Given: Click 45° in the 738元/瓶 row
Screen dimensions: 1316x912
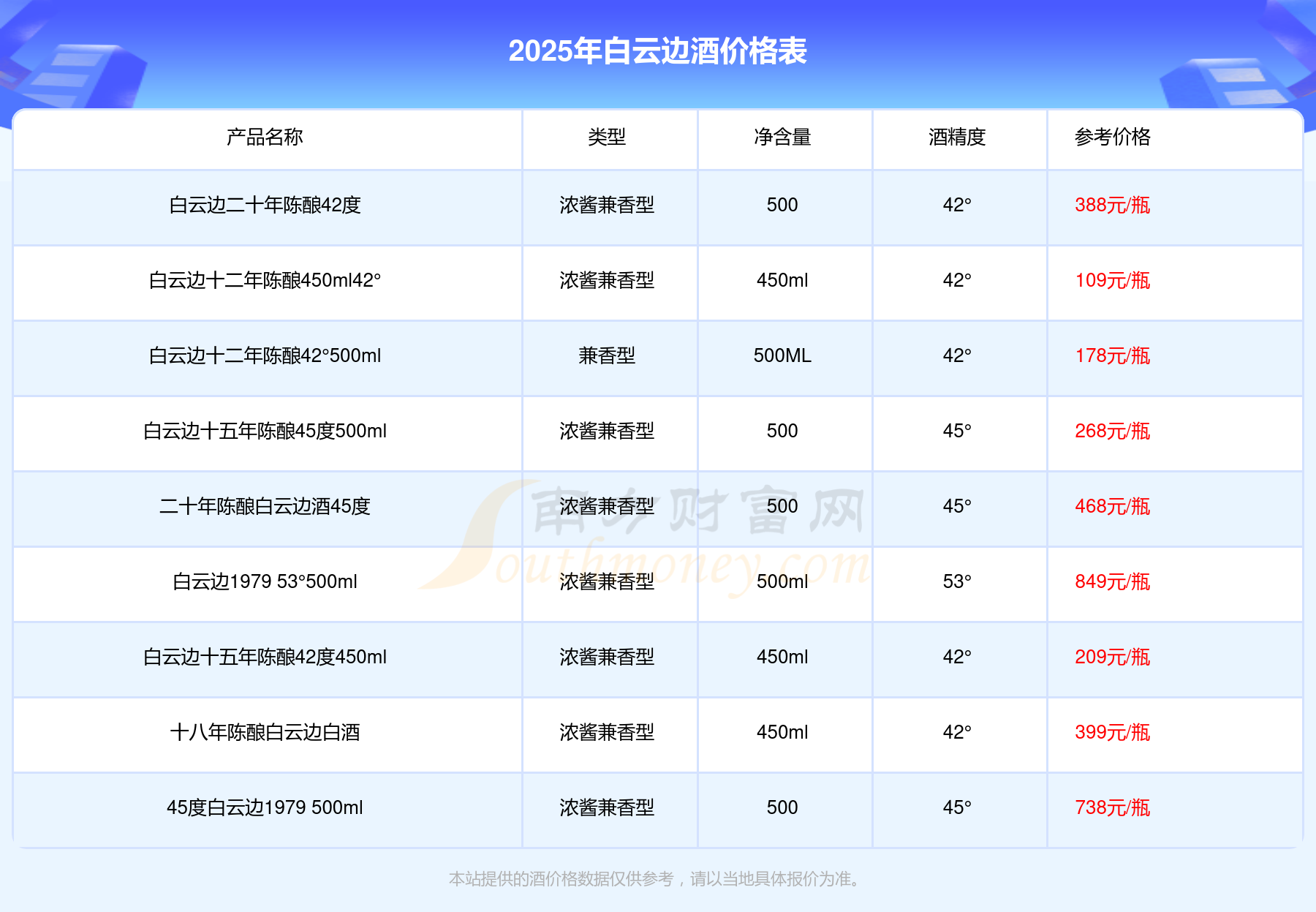Looking at the screenshot, I should click(957, 807).
